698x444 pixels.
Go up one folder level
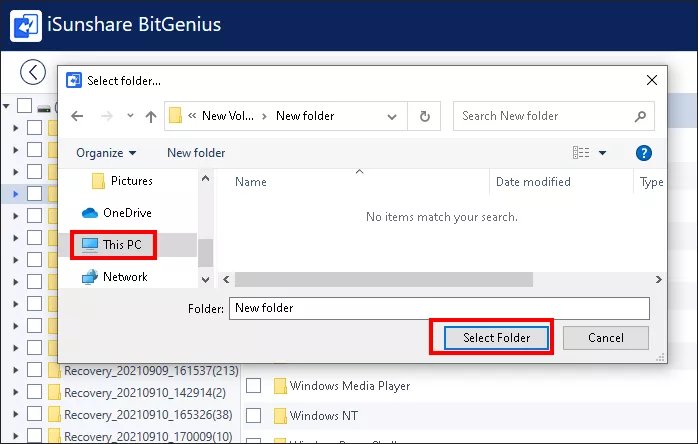click(151, 117)
